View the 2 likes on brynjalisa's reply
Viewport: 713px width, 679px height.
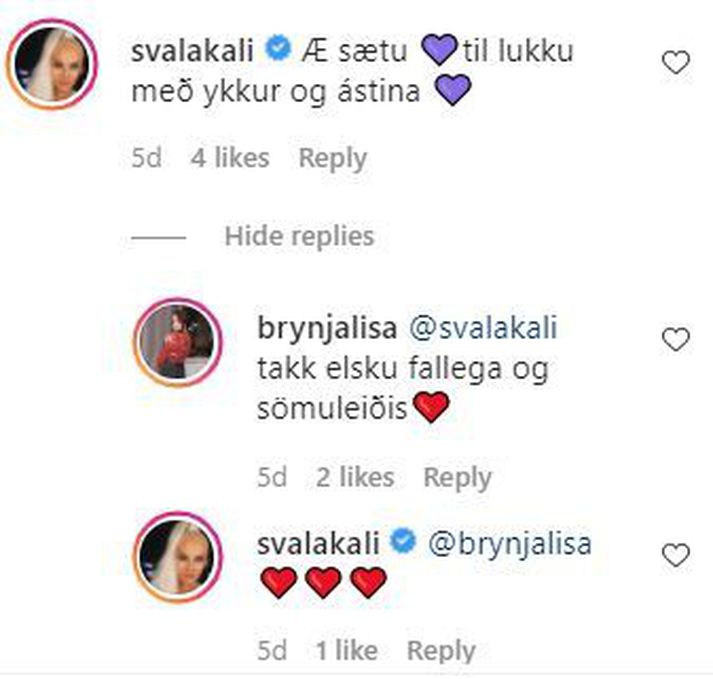[x=355, y=477]
